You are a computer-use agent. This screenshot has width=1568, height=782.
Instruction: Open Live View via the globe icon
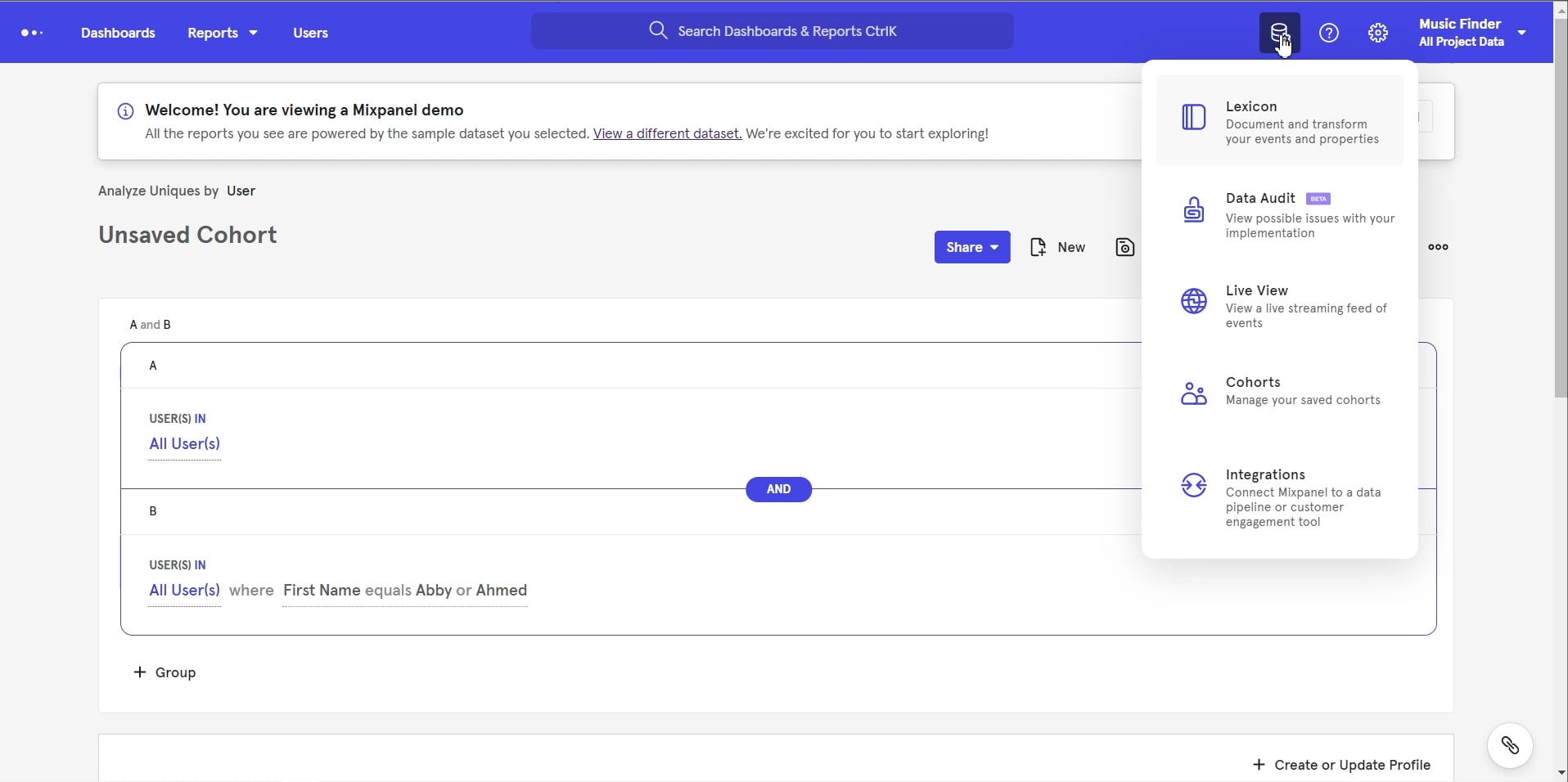coord(1192,300)
